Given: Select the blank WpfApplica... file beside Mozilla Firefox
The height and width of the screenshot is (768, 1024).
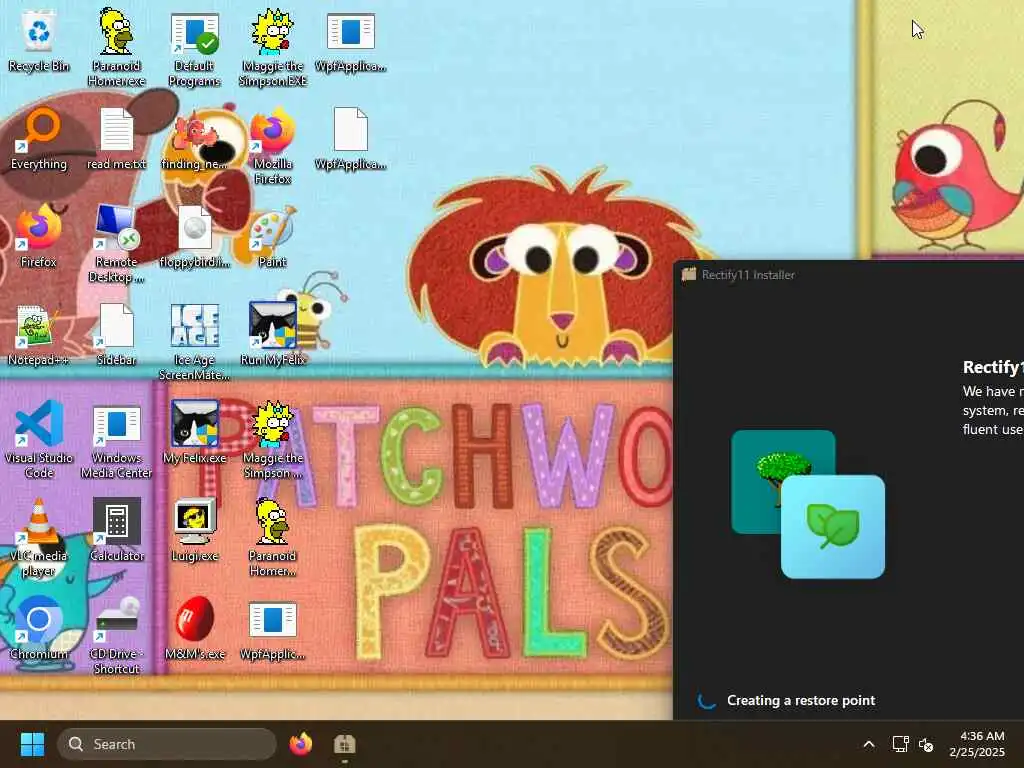Looking at the screenshot, I should point(351,138).
